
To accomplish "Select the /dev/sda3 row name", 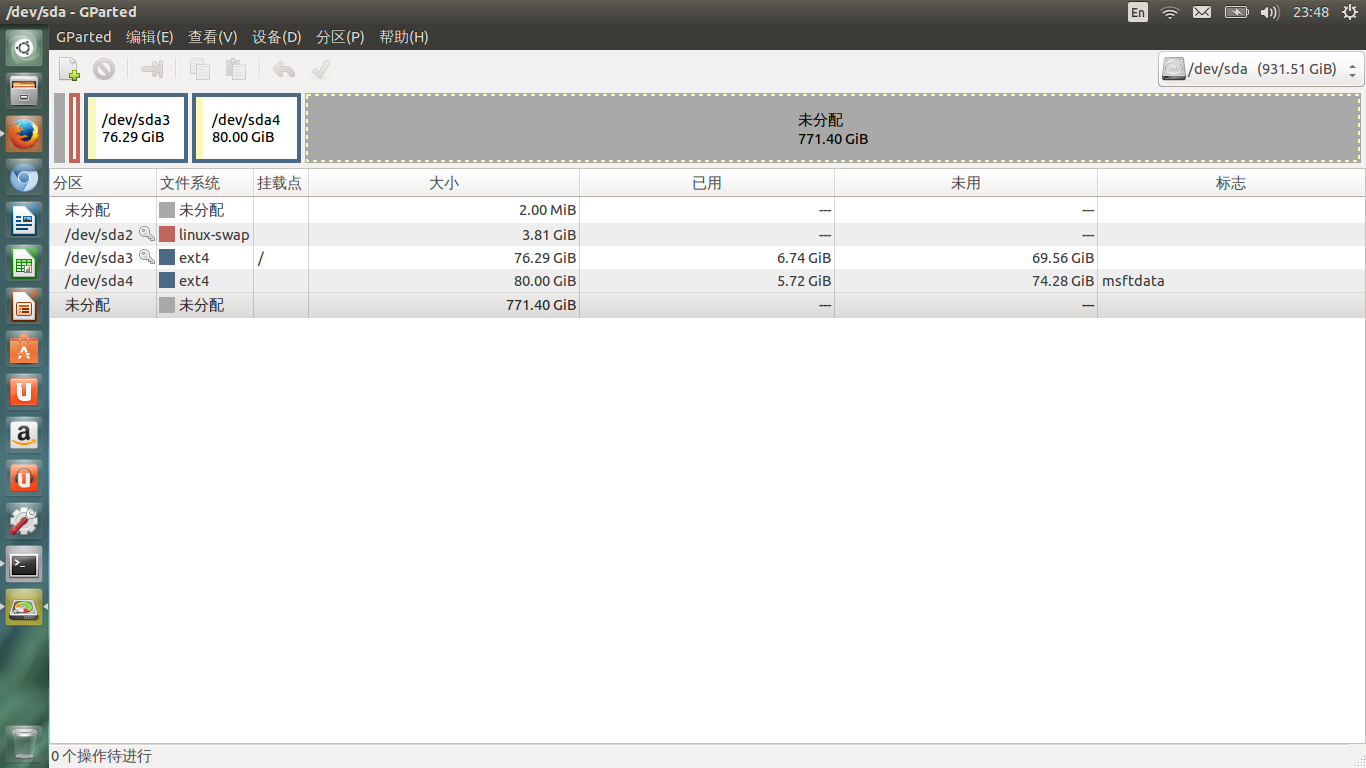I will pos(98,257).
